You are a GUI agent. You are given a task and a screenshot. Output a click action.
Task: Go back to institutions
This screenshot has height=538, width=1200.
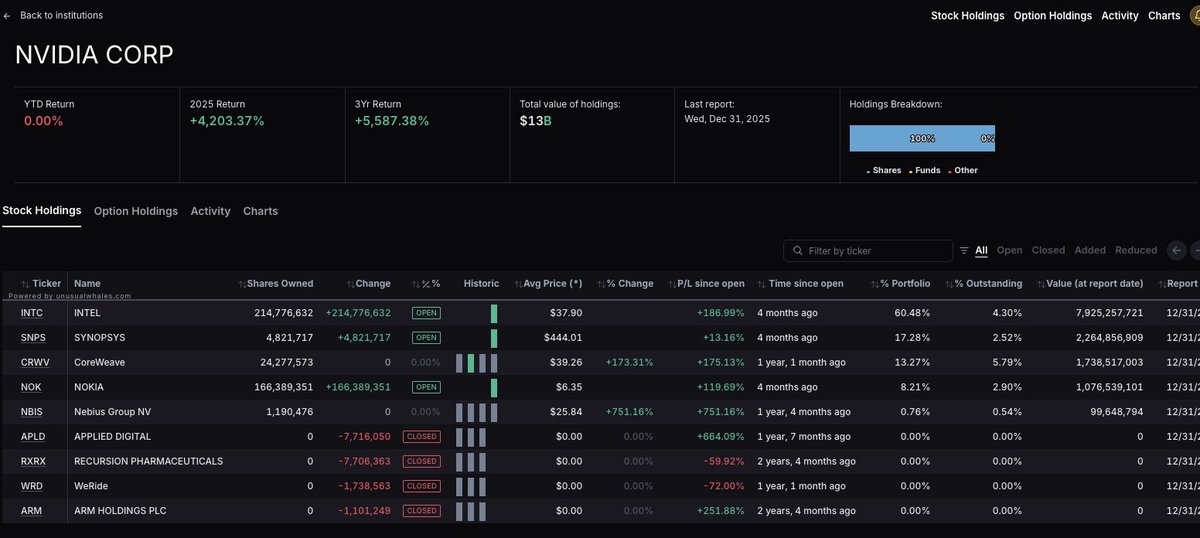click(61, 16)
